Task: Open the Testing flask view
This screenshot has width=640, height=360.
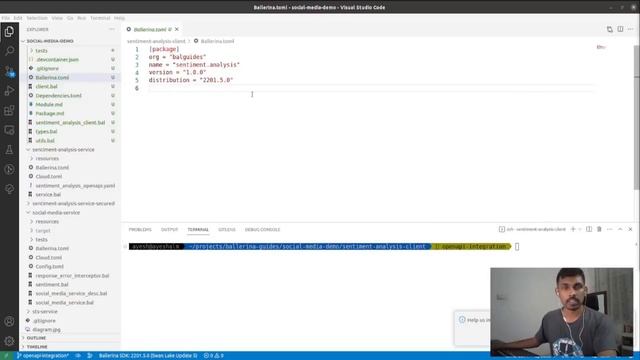Action: click(x=9, y=150)
